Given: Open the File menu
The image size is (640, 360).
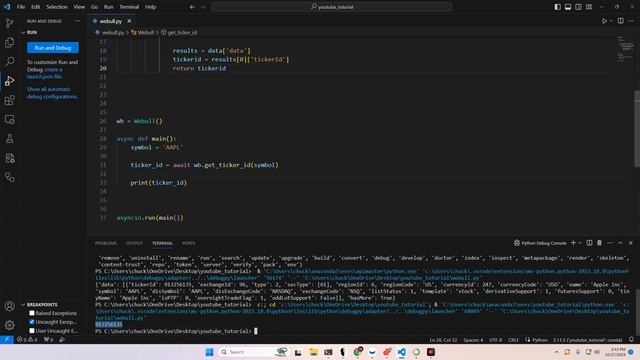Looking at the screenshot, I should point(21,7).
